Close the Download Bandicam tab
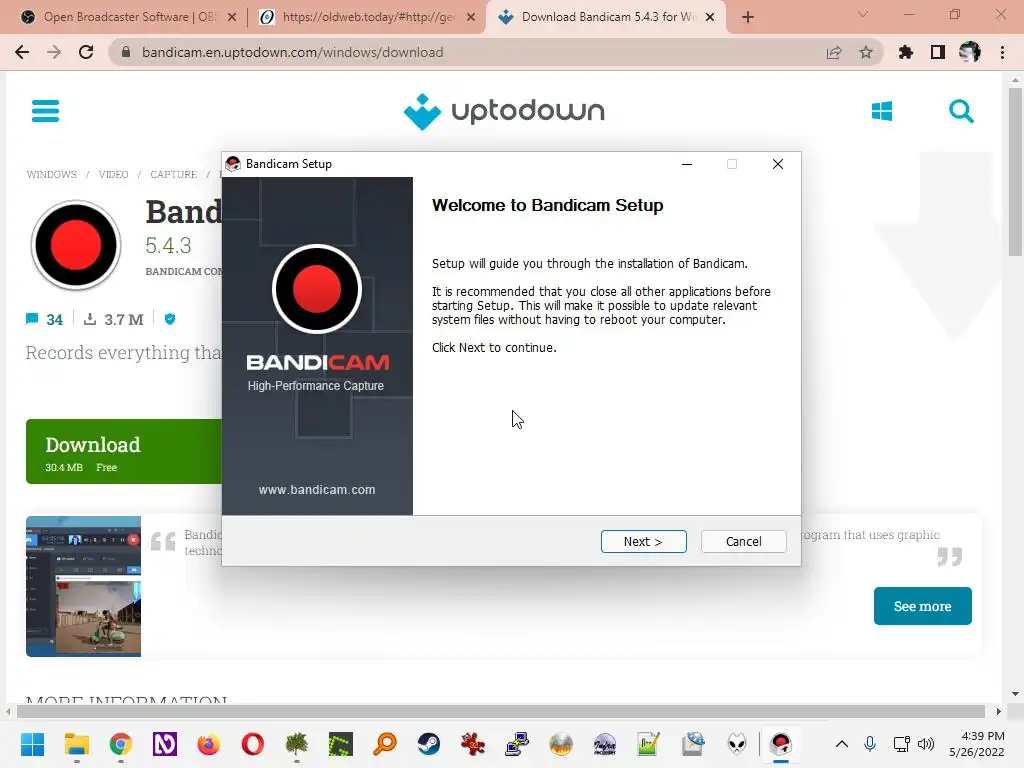The width and height of the screenshot is (1024, 768). coord(710,17)
